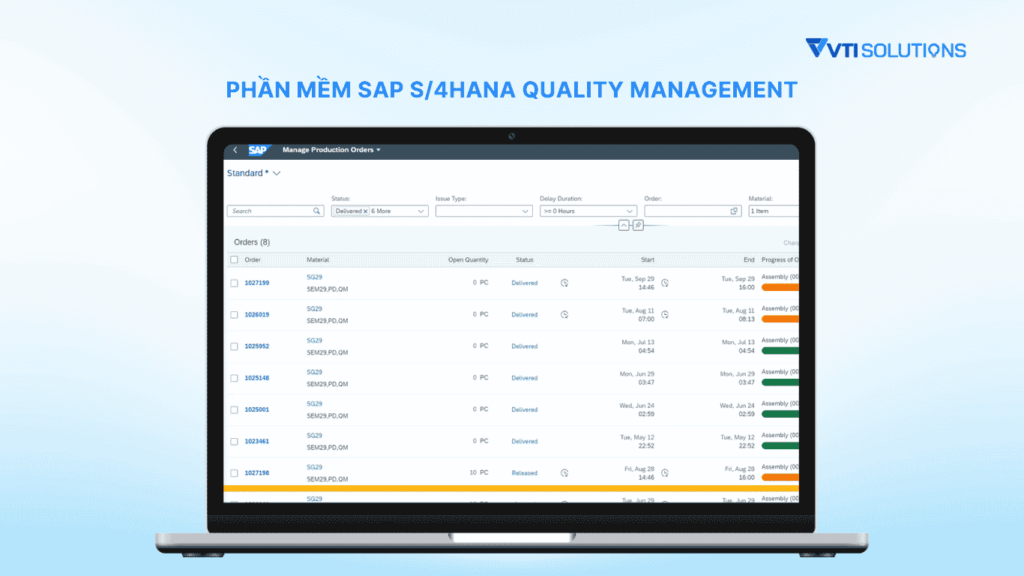
Task: Click status delay icon for order 1026019
Action: tap(564, 315)
